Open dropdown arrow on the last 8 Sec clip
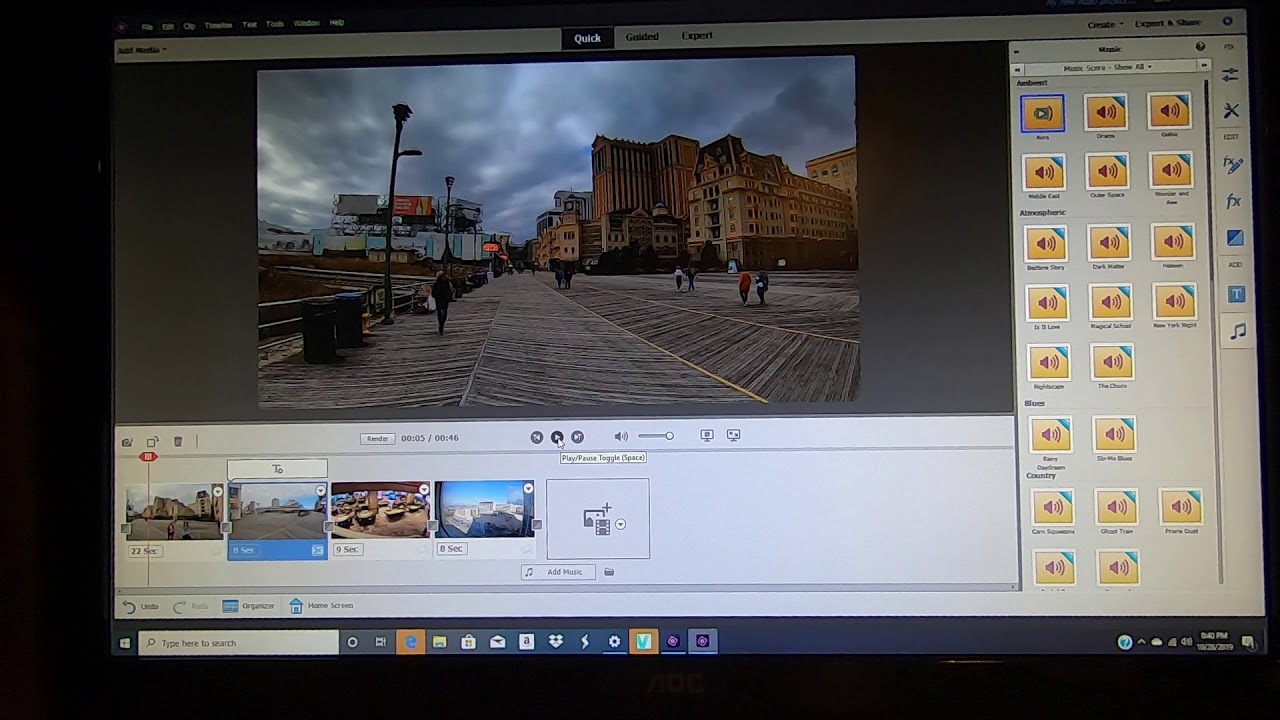The height and width of the screenshot is (720, 1280). [x=528, y=488]
